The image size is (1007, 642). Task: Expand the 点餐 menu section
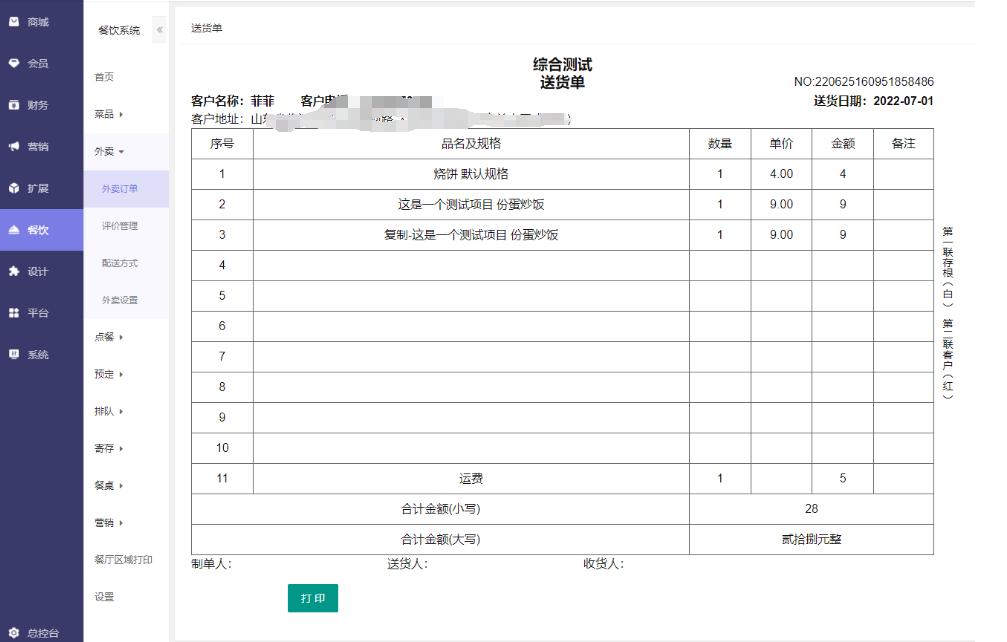108,337
